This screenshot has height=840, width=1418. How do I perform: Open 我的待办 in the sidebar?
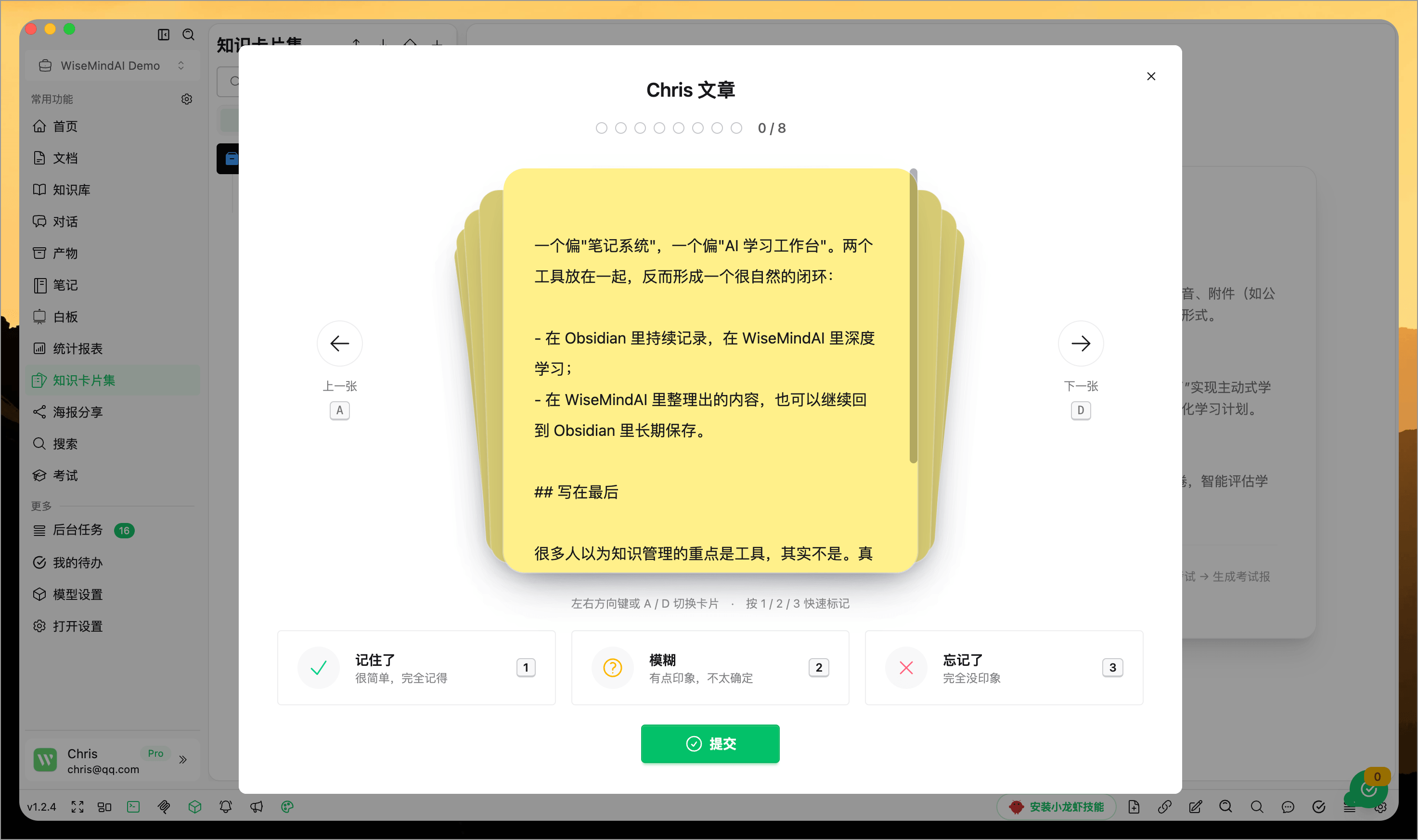112,562
